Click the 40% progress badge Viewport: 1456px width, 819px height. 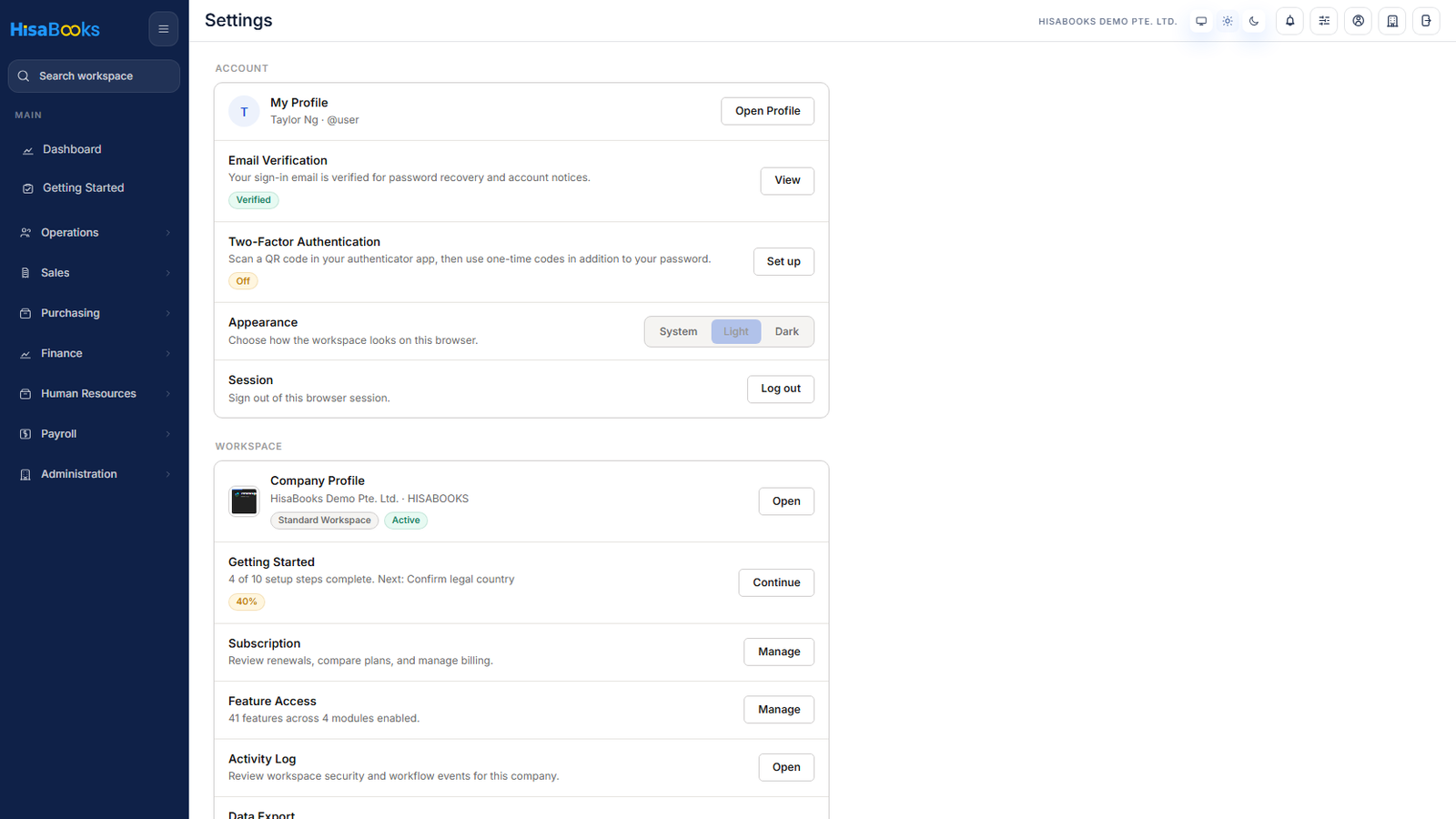click(247, 602)
